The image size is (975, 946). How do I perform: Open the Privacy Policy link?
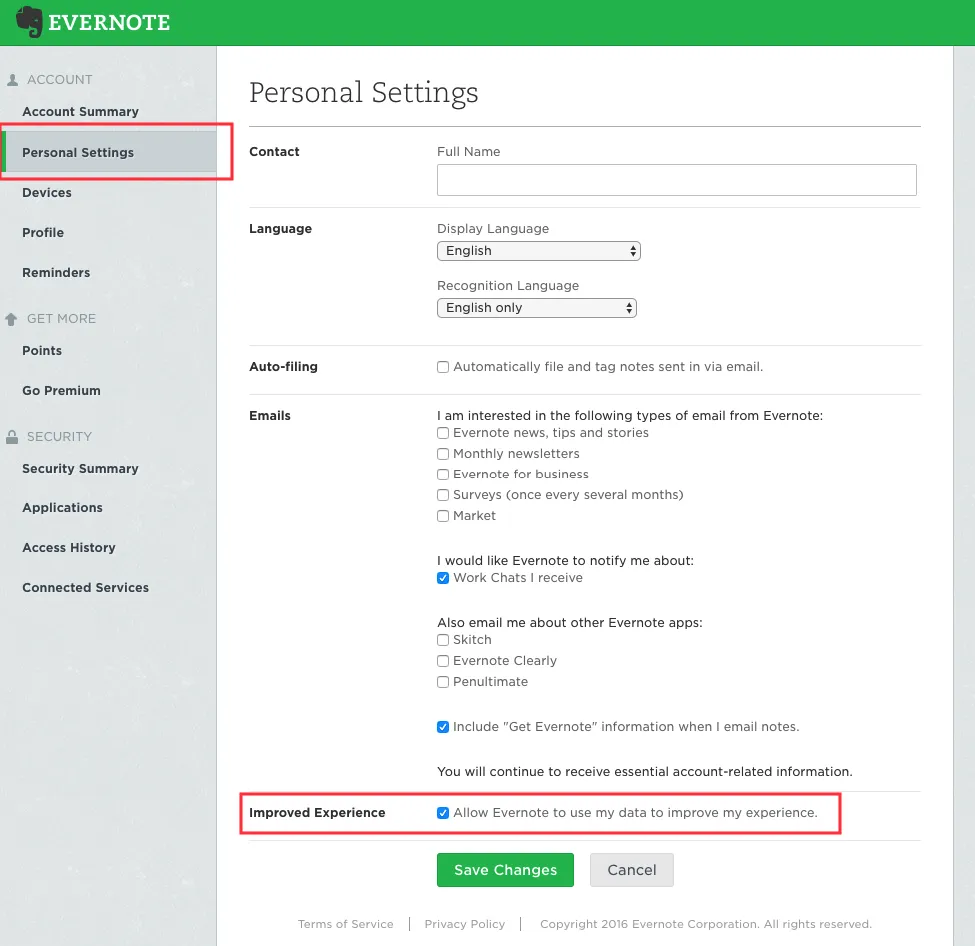(464, 924)
